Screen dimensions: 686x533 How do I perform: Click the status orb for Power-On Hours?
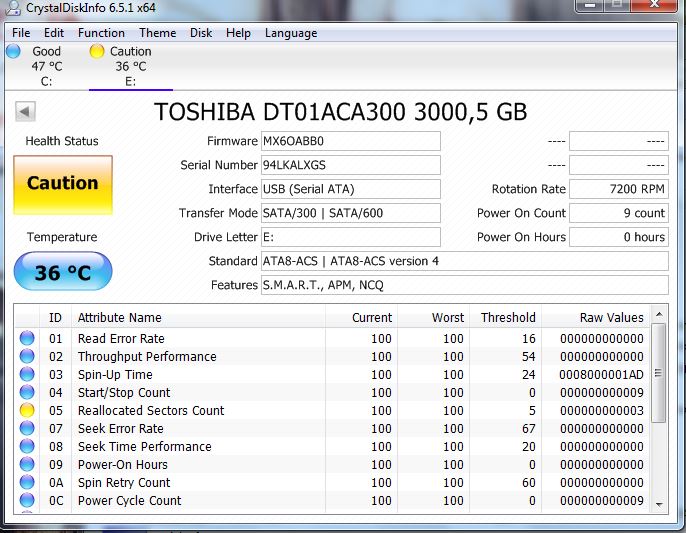27,464
